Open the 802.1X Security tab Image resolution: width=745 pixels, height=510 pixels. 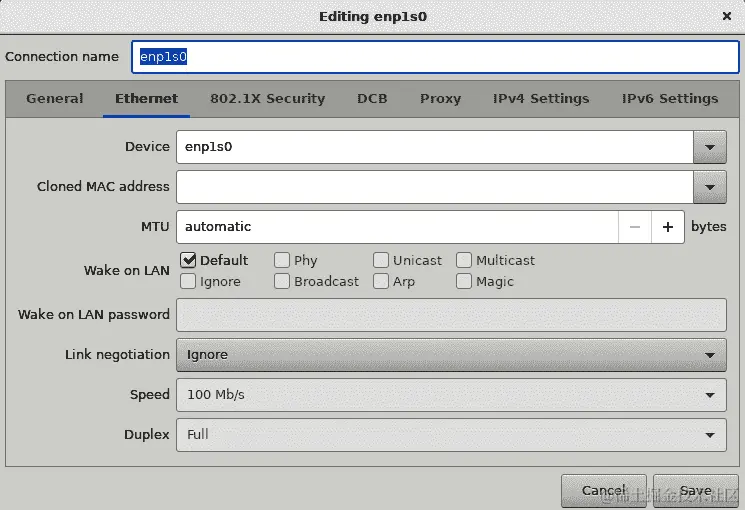click(x=267, y=98)
